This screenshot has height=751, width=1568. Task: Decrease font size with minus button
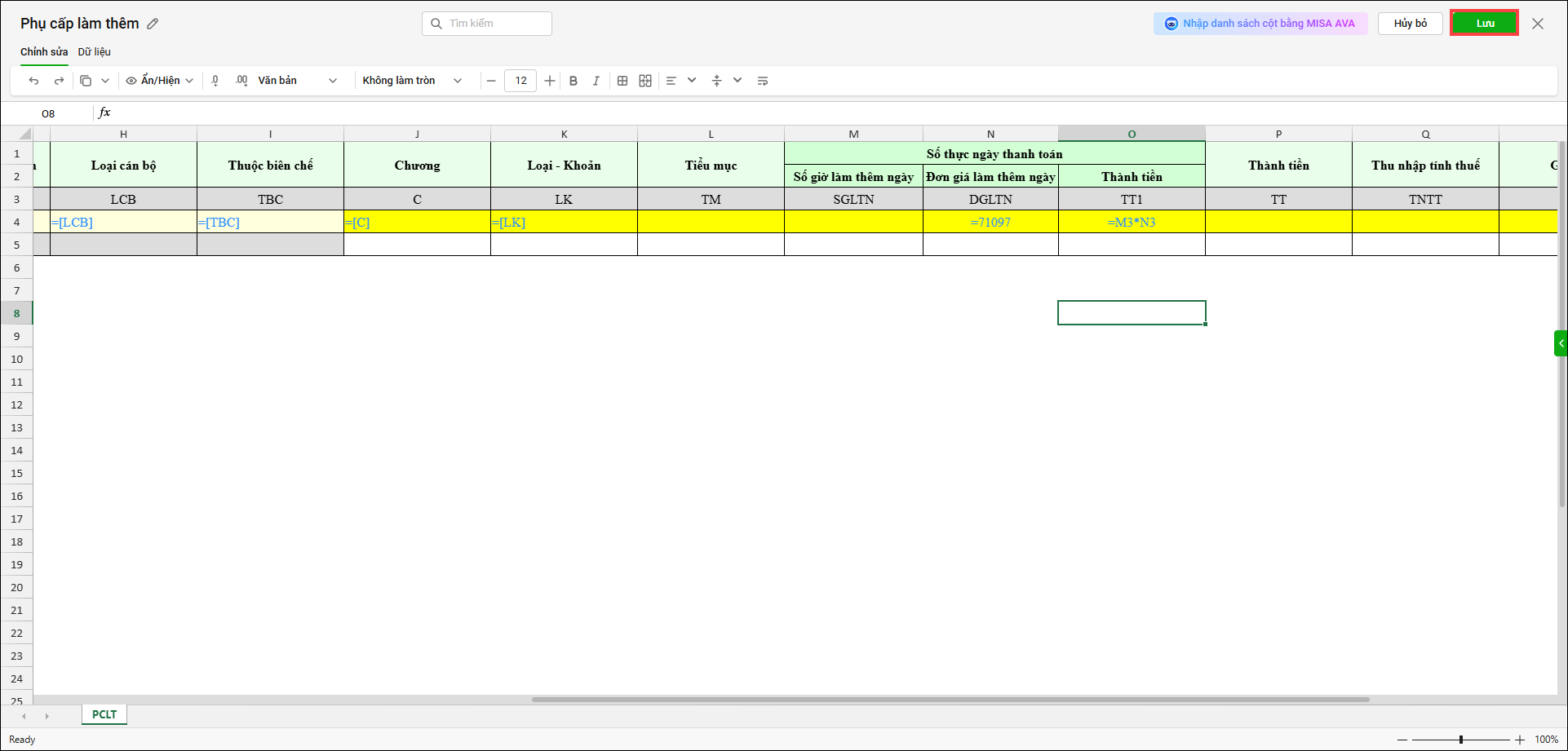pos(491,81)
